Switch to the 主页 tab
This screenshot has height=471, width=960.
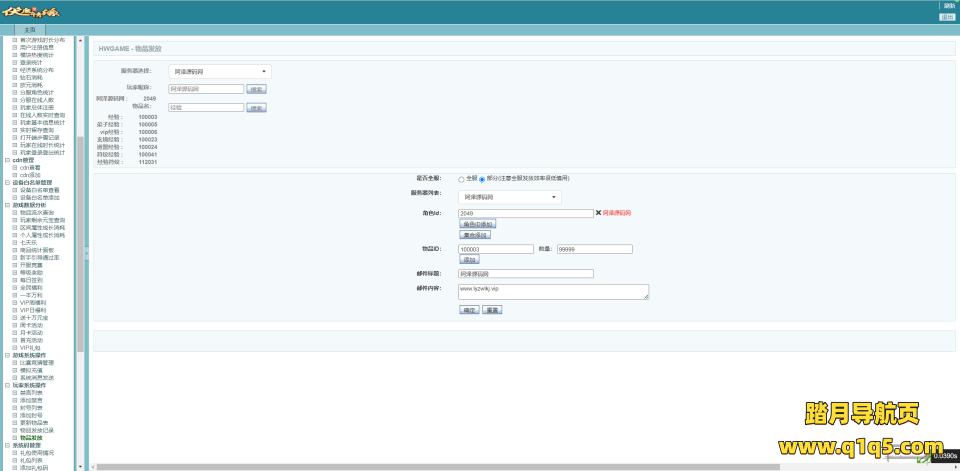click(x=30, y=30)
